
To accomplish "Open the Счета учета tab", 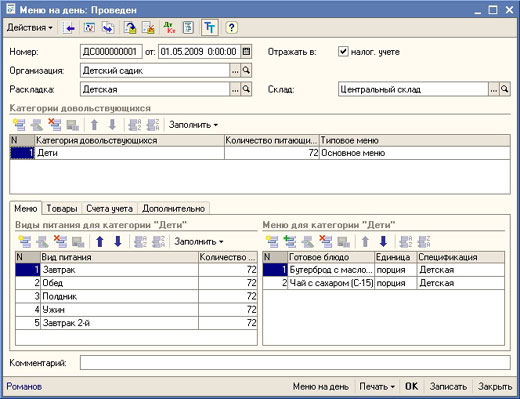I will click(109, 209).
